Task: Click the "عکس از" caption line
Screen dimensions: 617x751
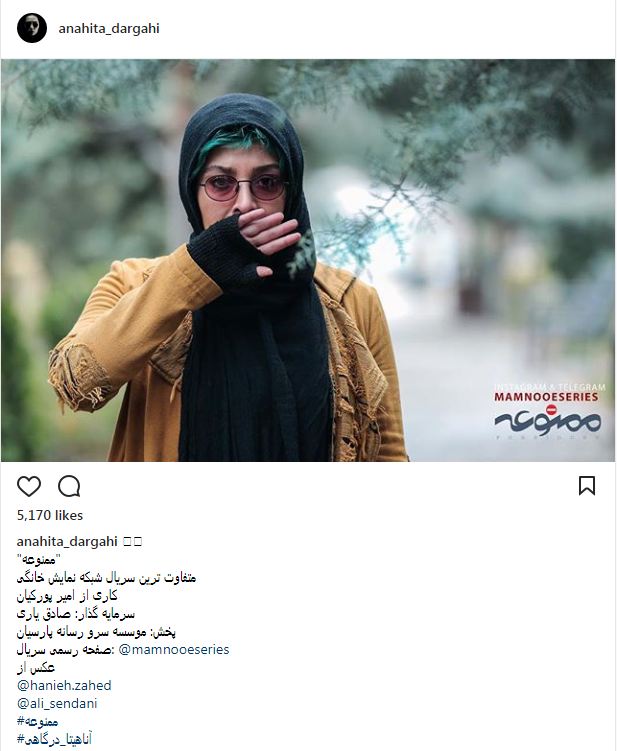Action: [36, 668]
